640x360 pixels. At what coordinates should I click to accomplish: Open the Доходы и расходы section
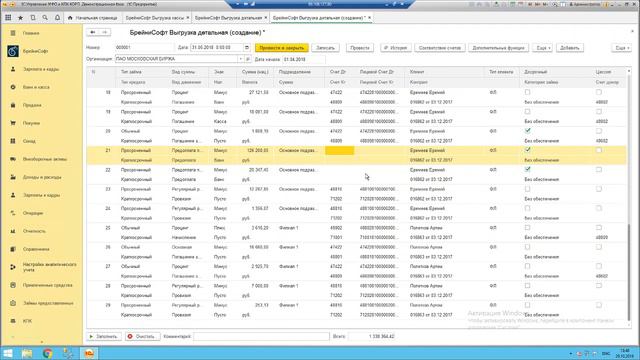pos(41,177)
